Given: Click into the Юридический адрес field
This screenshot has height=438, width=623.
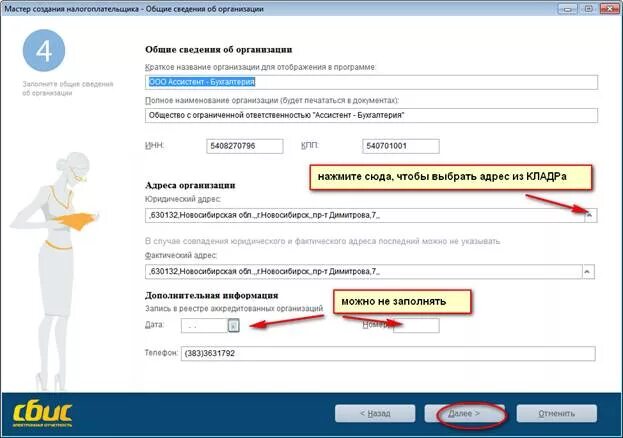Looking at the screenshot, I should click(365, 215).
